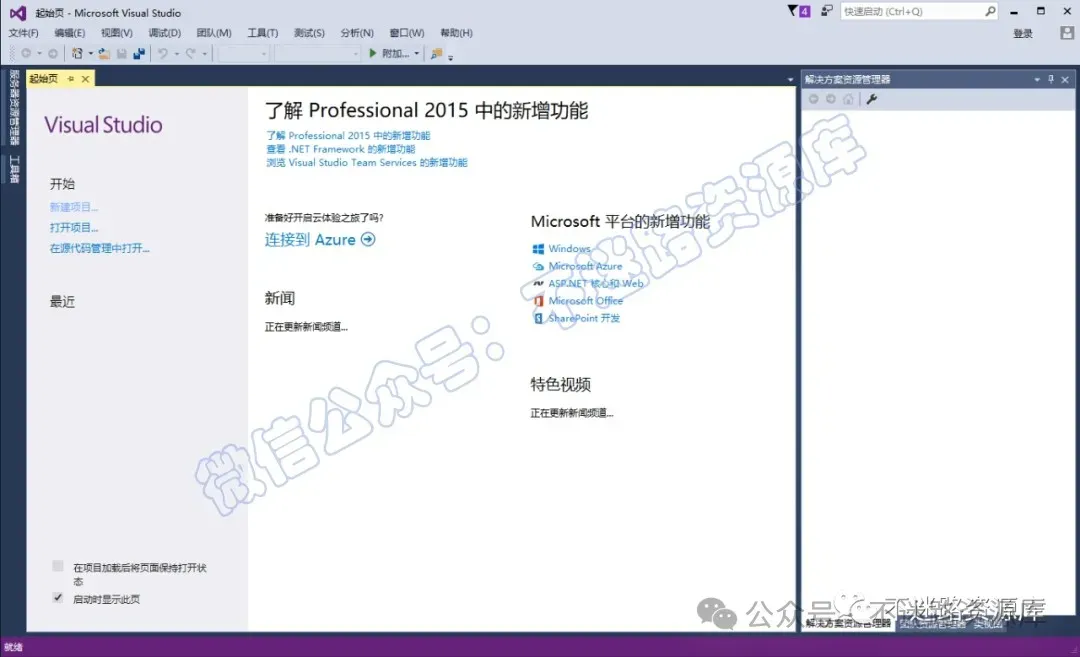1080x657 pixels.
Task: Click the ASP.NET 核心和 Web link
Action: pyautogui.click(x=596, y=283)
